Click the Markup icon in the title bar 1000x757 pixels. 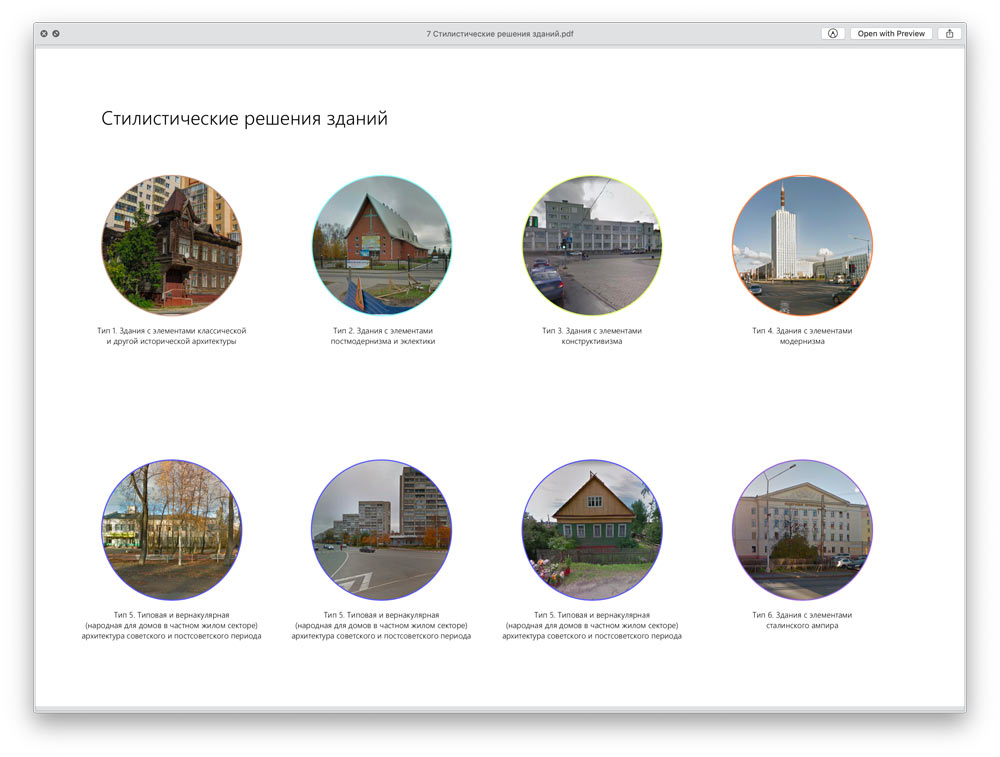[832, 34]
